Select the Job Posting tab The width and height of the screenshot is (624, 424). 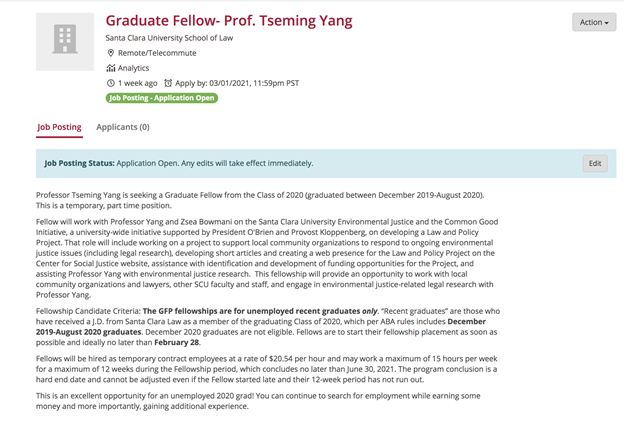click(59, 127)
